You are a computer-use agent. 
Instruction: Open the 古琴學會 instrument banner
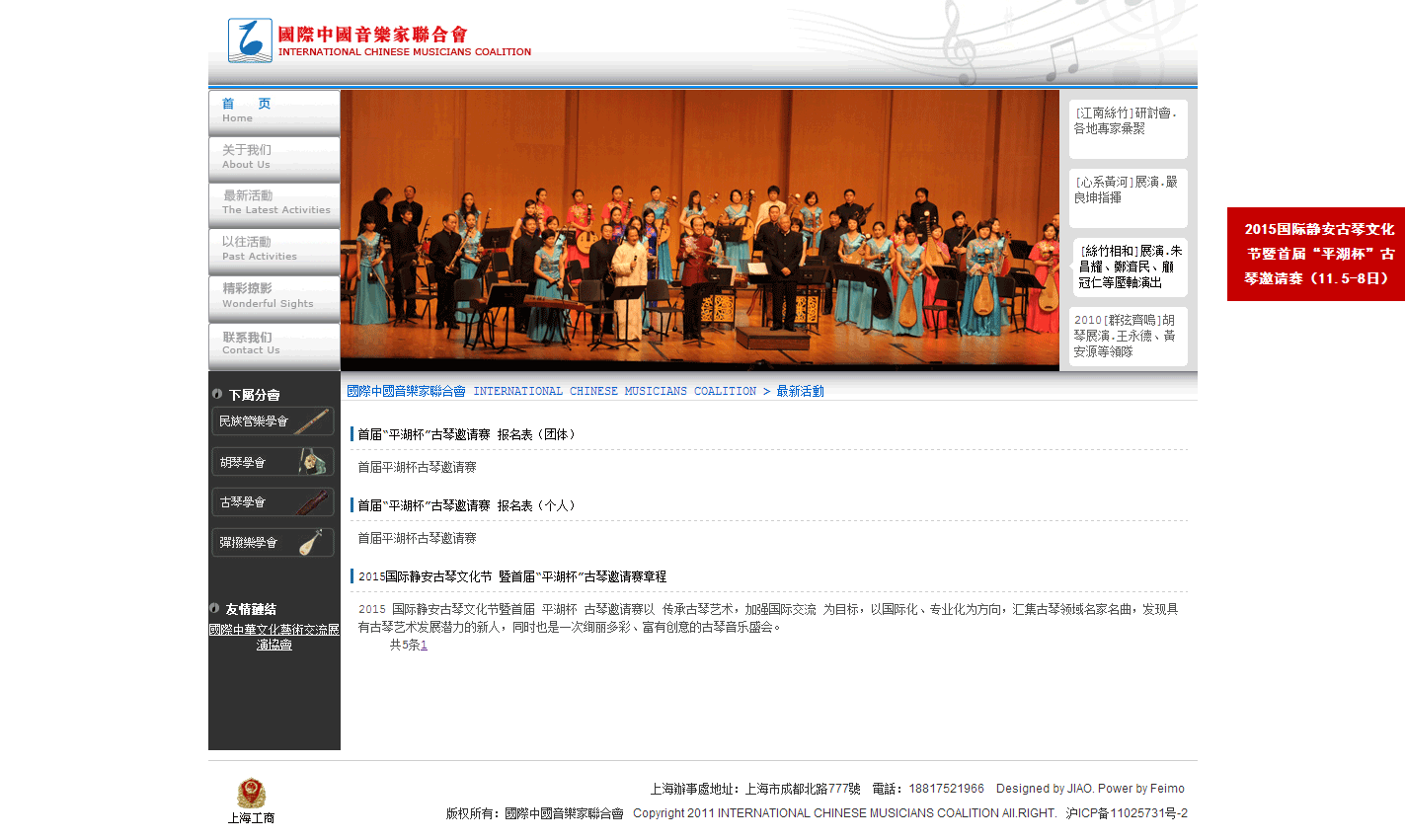pos(273,502)
